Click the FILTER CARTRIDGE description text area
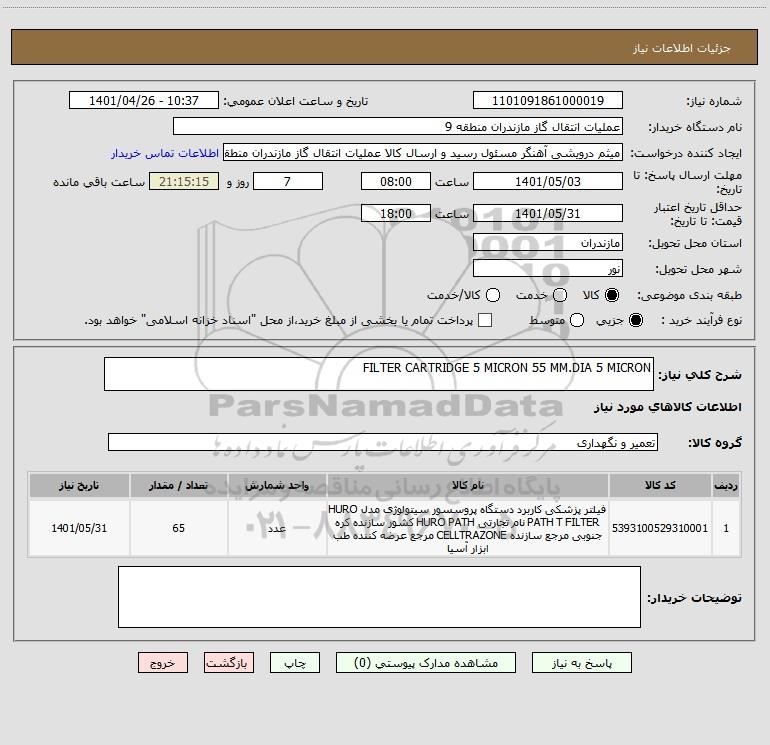The width and height of the screenshot is (770, 745). pyautogui.click(x=379, y=374)
